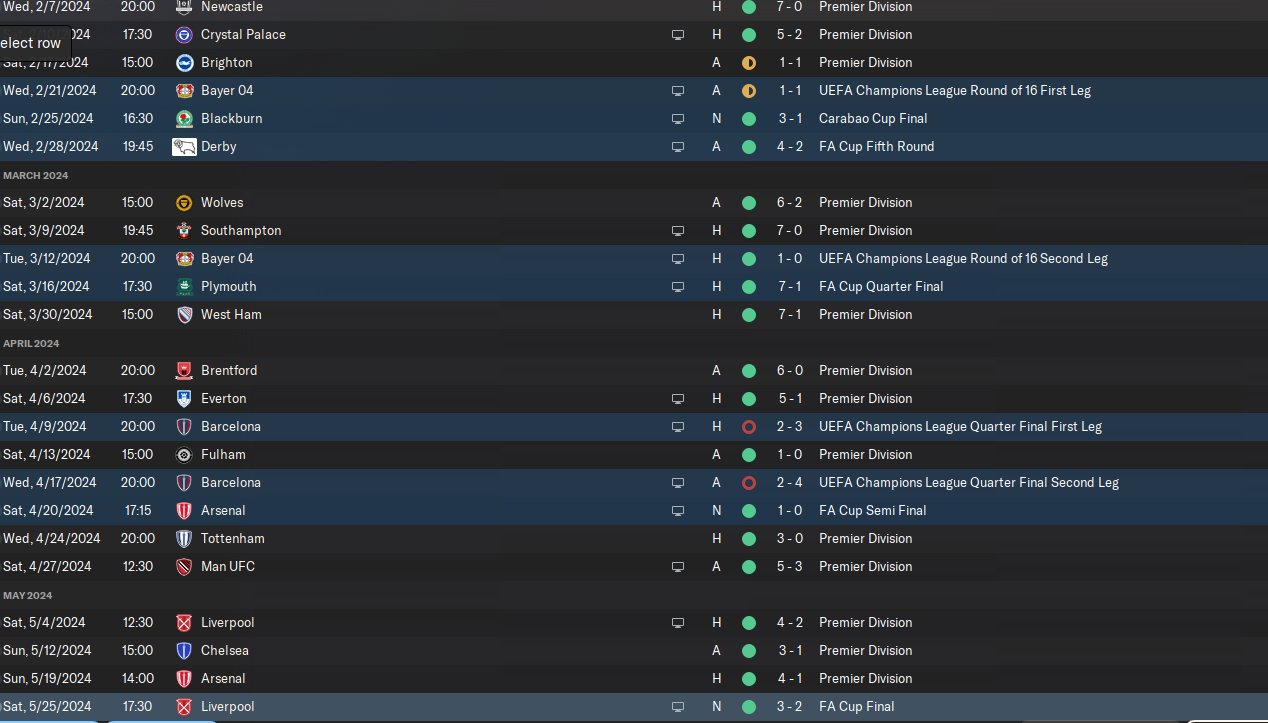Click the red loss indicator for Barcelona home leg
This screenshot has width=1268, height=723.
click(748, 426)
